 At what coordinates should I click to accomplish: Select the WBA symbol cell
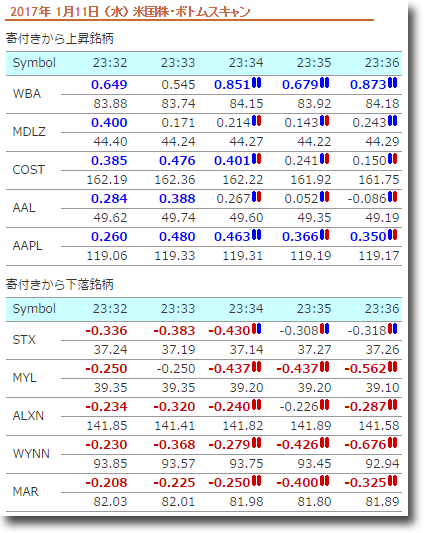click(27, 94)
